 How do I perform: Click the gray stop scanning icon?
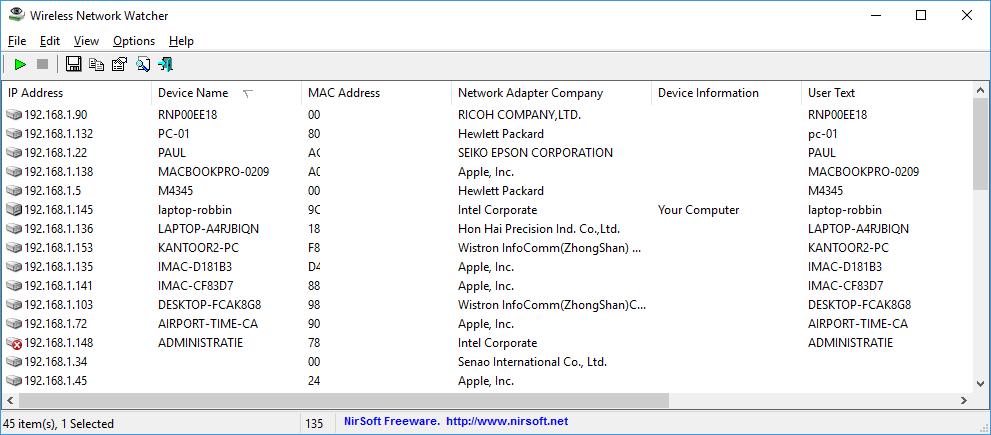42,65
